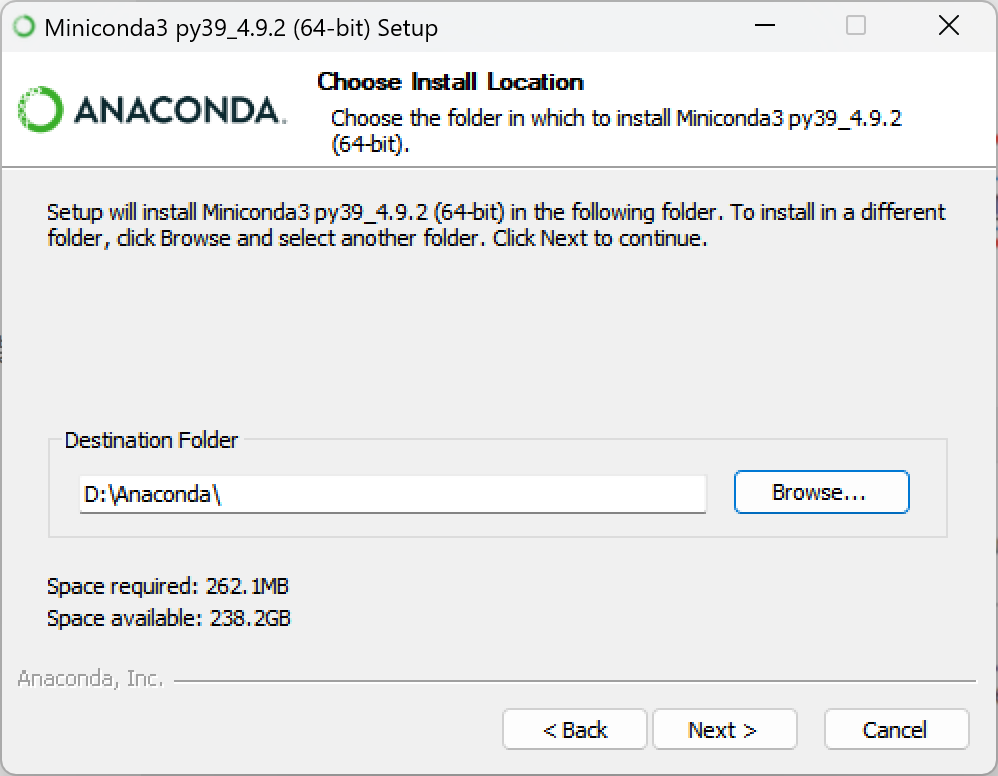Click the "Setup will install Miniconda3" description text
Screen dimensions: 998x776
click(495, 225)
